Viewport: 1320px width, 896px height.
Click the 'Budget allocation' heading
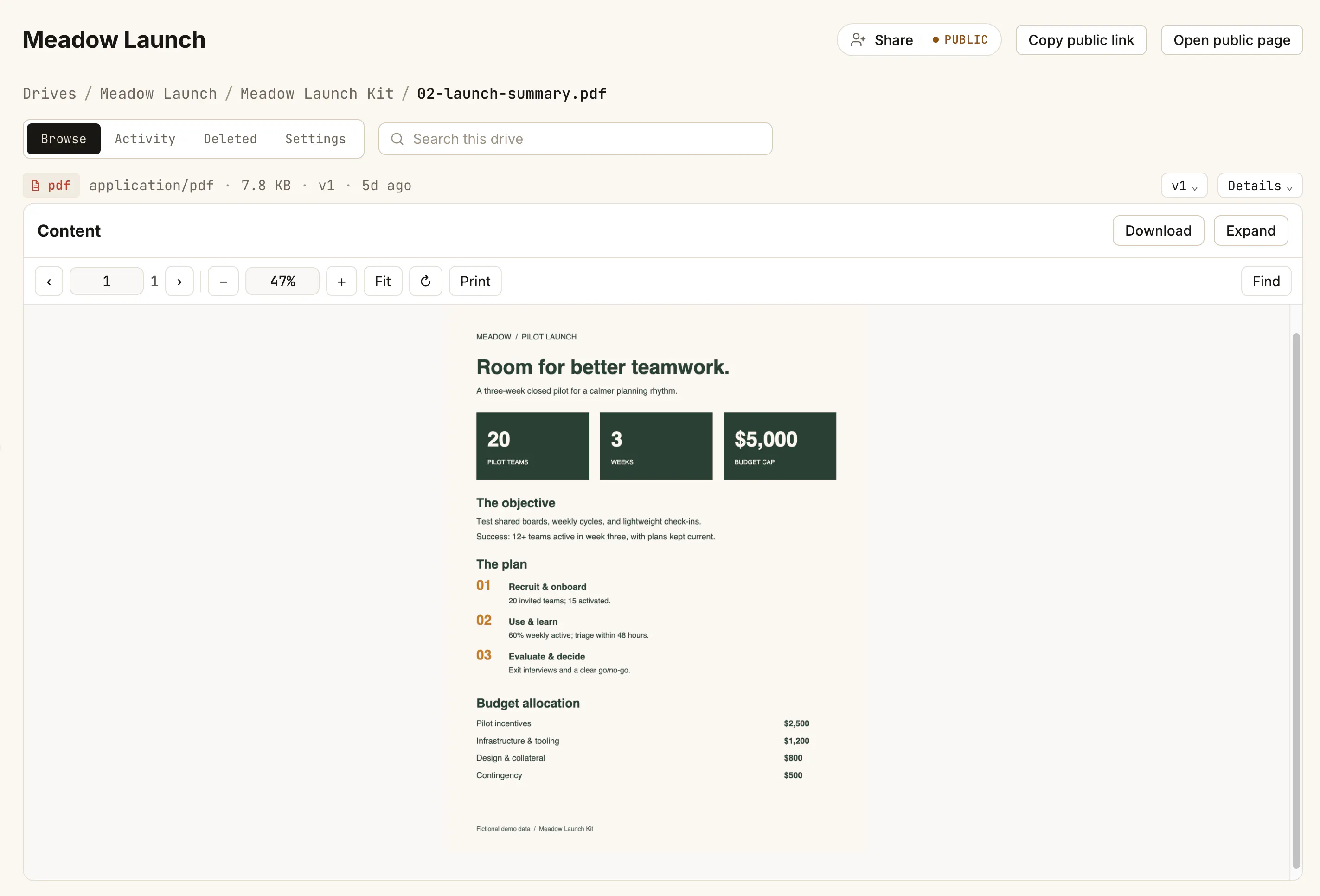pyautogui.click(x=528, y=704)
